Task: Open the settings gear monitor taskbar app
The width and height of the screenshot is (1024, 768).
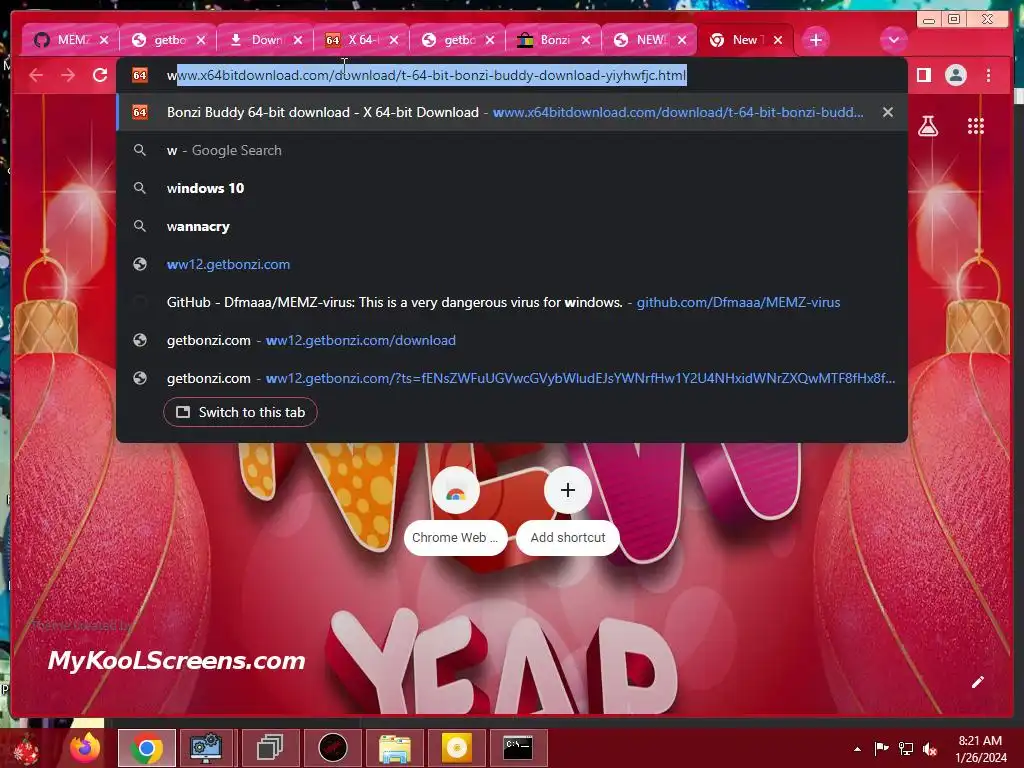Action: tap(206, 748)
